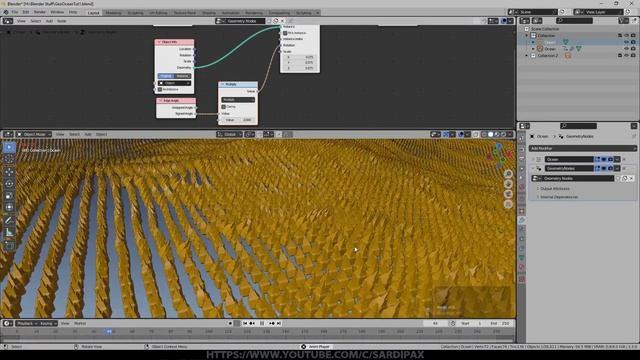Open the 3D viewport Object menu
The image size is (640, 360).
(101, 134)
